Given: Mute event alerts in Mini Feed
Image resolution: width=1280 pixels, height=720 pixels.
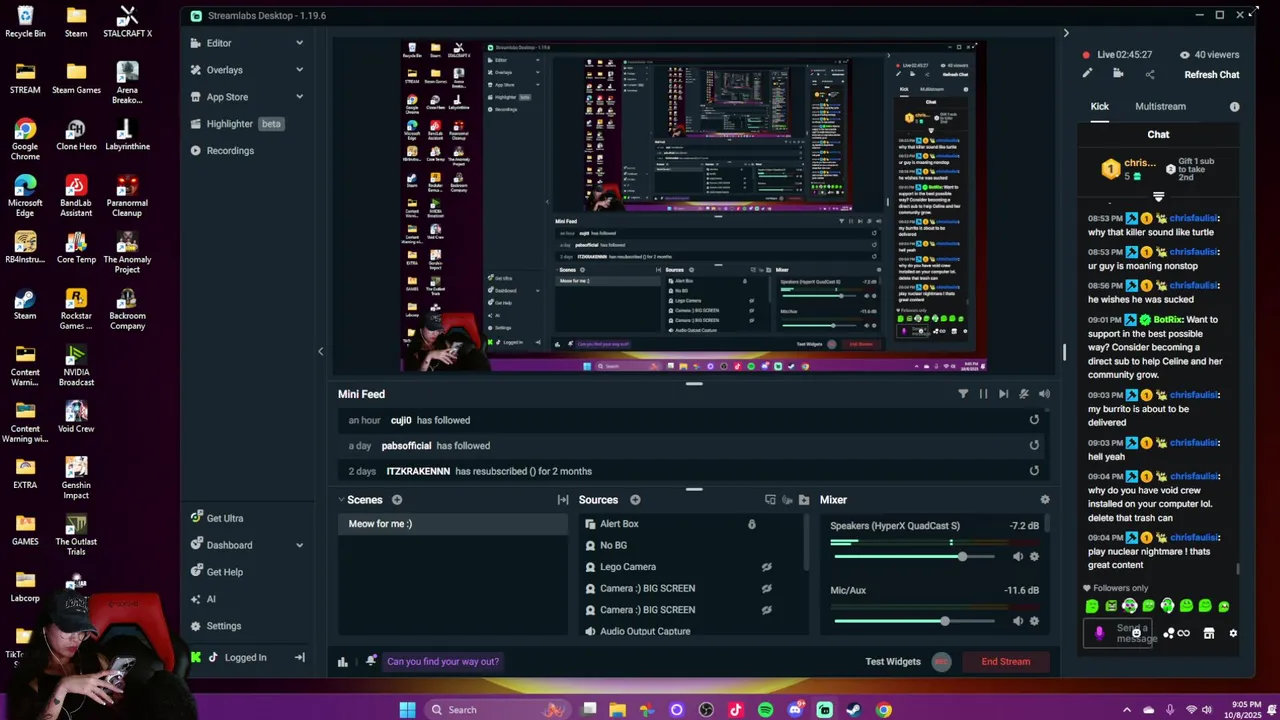Looking at the screenshot, I should 1024,394.
